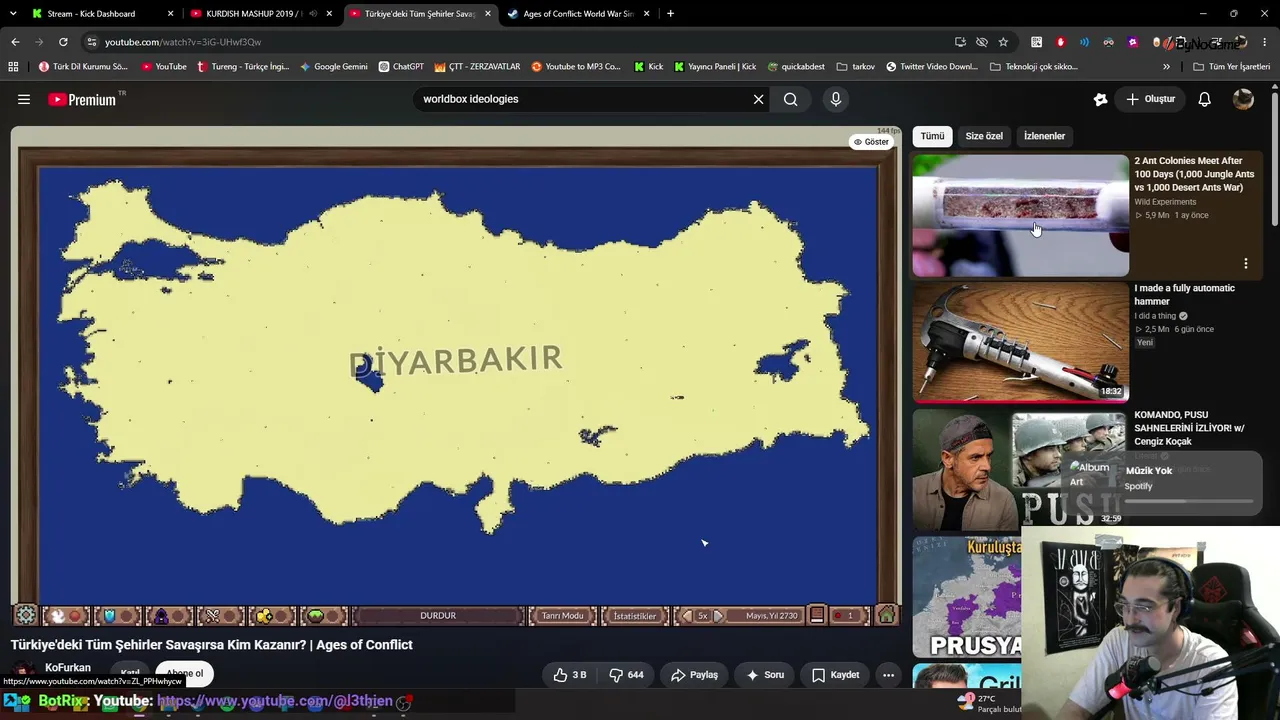Submit search with the magnifier icon
The width and height of the screenshot is (1280, 720).
pyautogui.click(x=791, y=99)
